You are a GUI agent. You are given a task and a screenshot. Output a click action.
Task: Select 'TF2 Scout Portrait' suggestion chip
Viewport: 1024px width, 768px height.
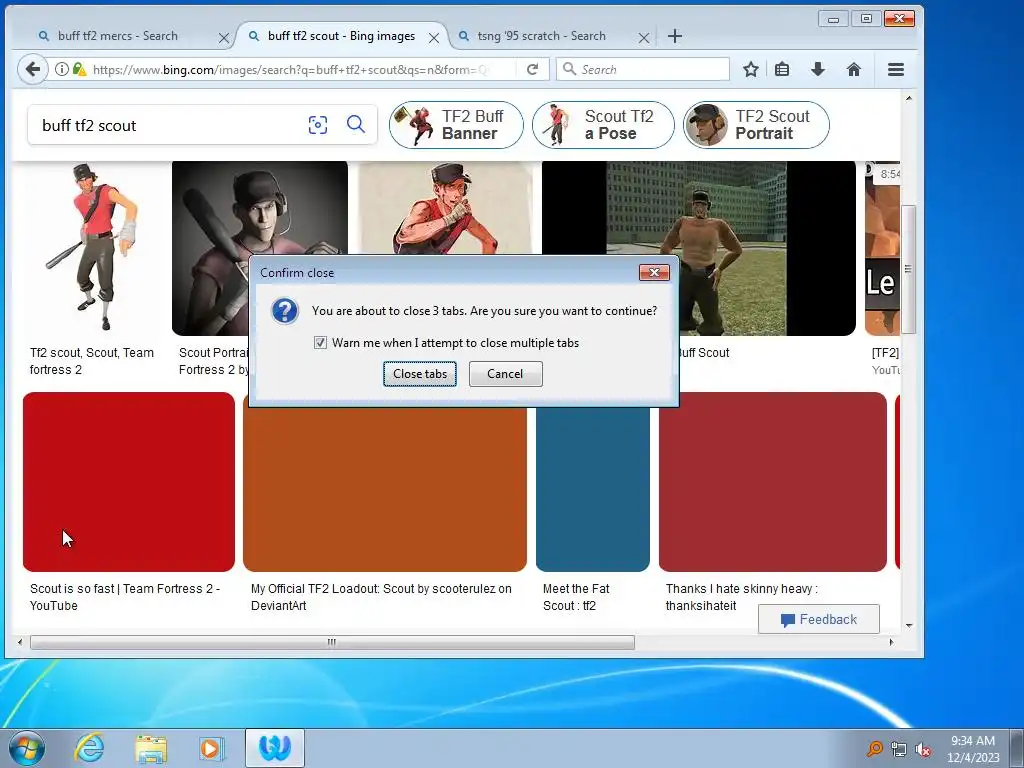click(x=756, y=125)
